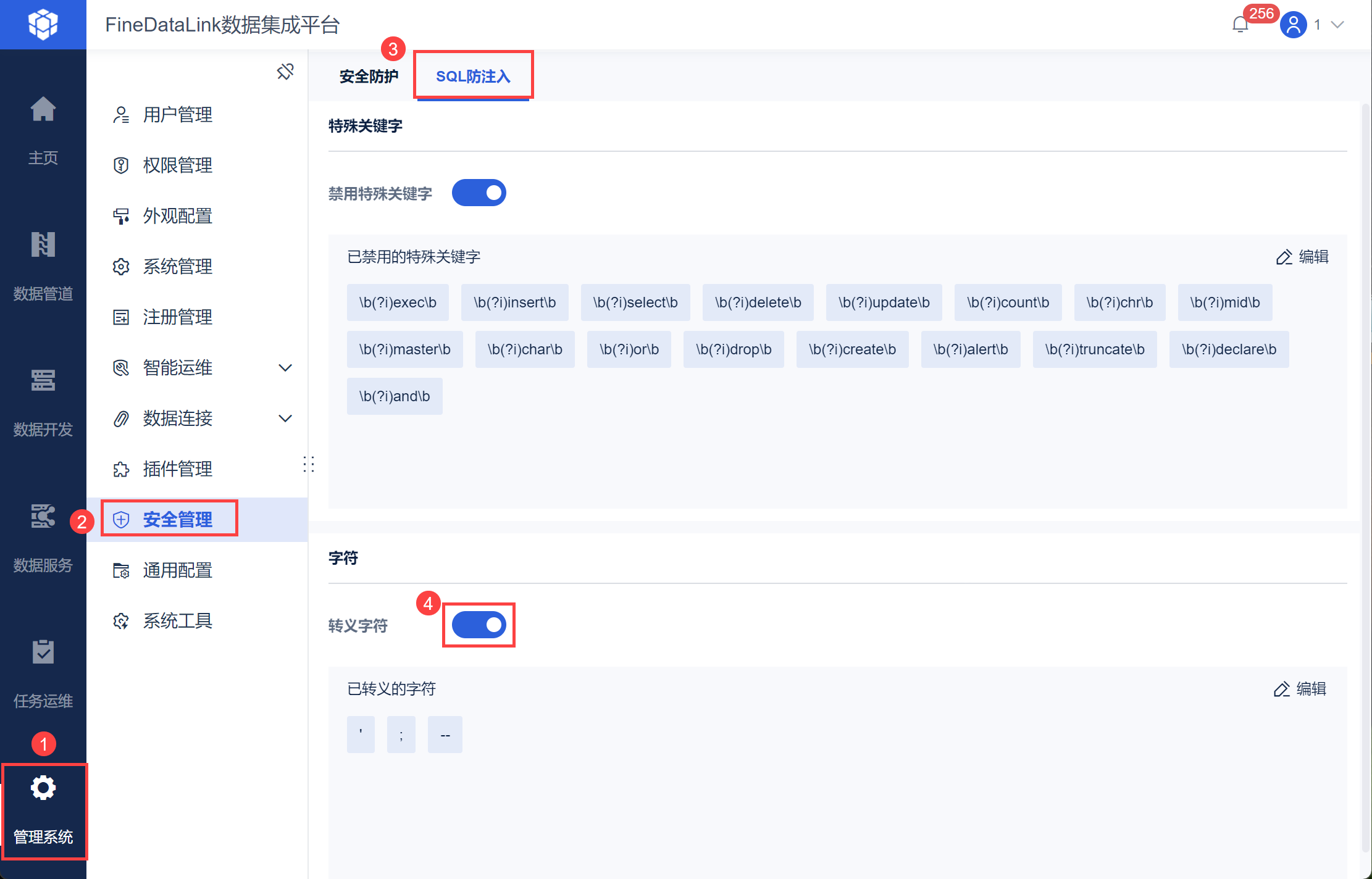Click the notification bell icon

(1240, 25)
